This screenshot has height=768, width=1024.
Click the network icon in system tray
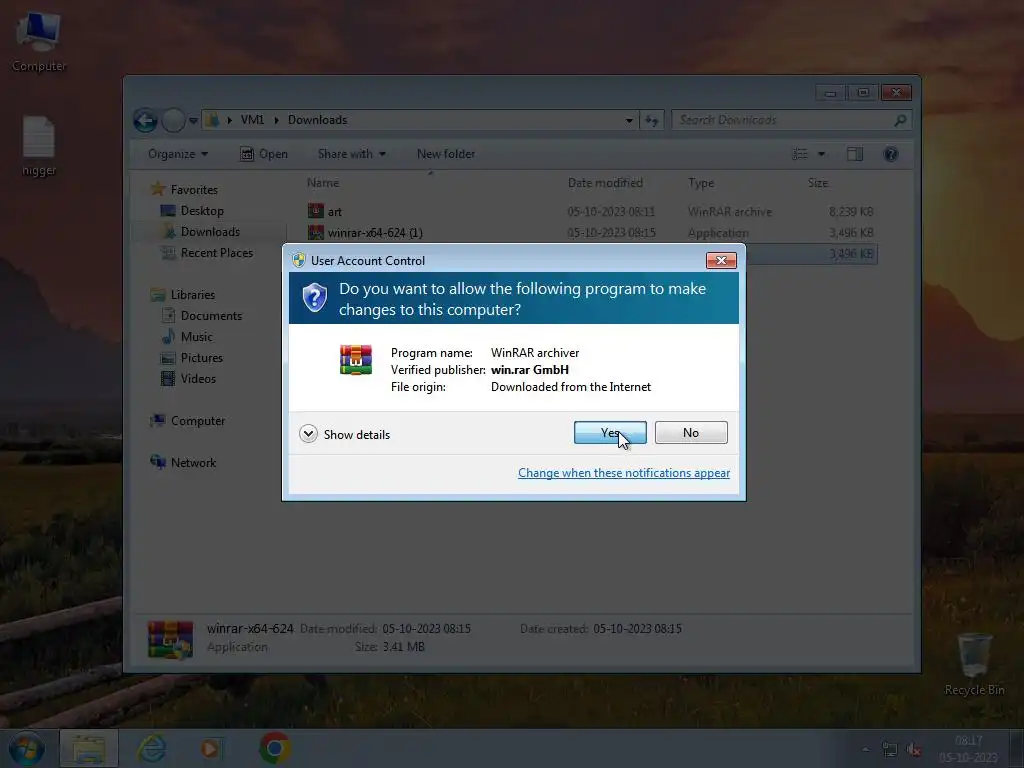click(889, 749)
